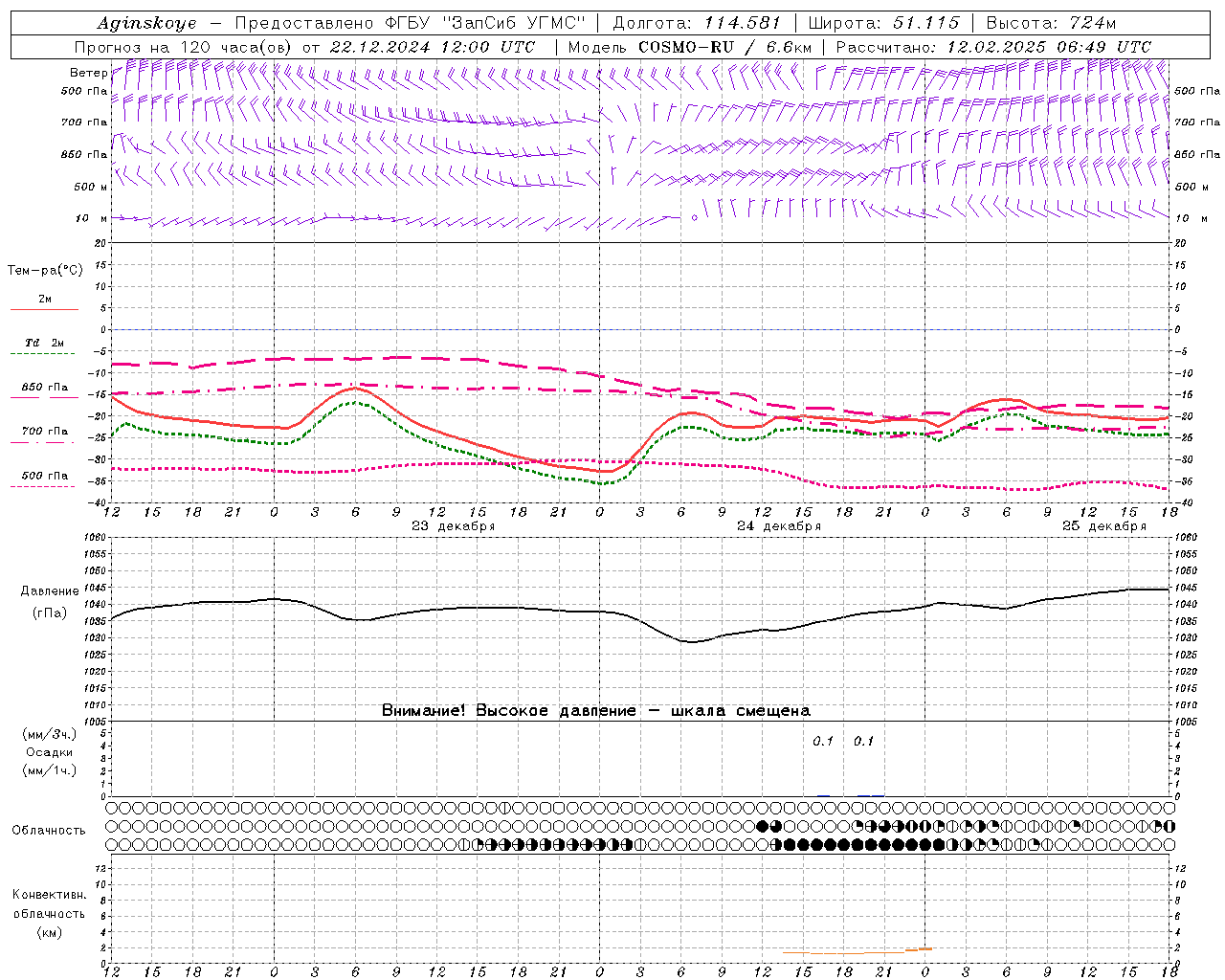Click the orange convective cloud line
Viewport: 1225px width, 980px height.
tap(857, 951)
